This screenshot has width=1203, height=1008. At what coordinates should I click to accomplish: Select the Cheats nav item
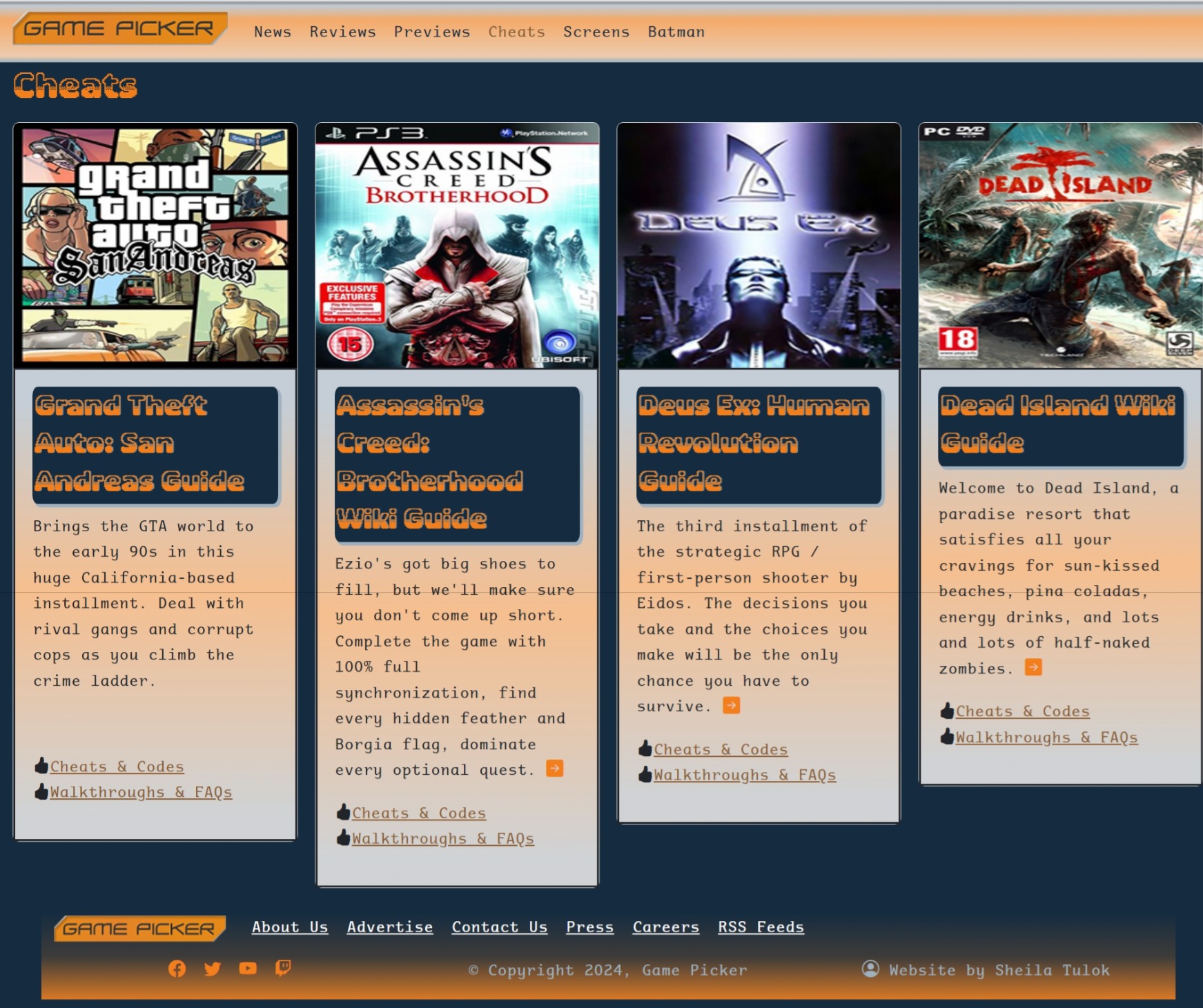517,32
